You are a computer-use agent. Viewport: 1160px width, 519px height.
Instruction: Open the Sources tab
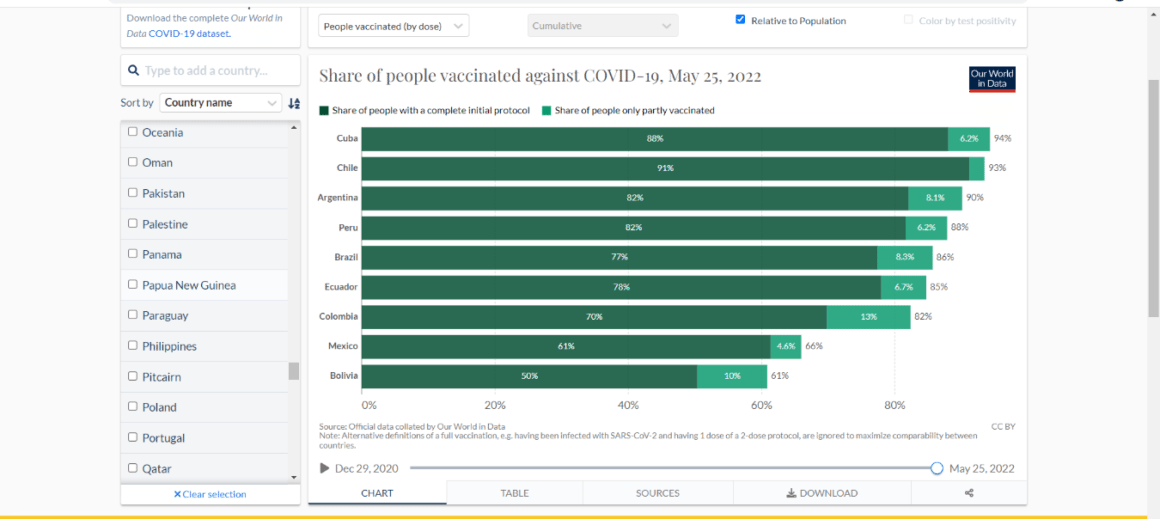pyautogui.click(x=657, y=493)
